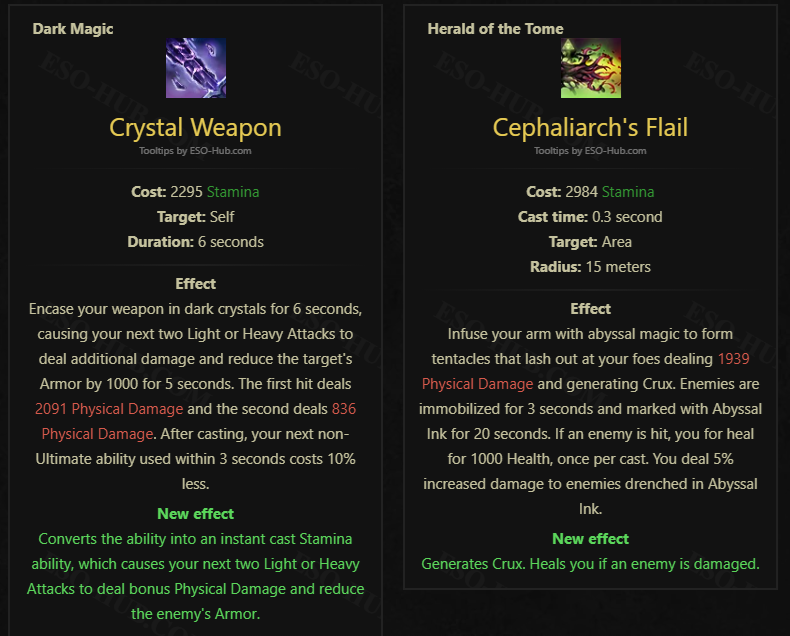Click 'Tooltips by ESO-Hub.com' under Cephaliarch's Flail
The width and height of the screenshot is (790, 636).
pos(590,151)
